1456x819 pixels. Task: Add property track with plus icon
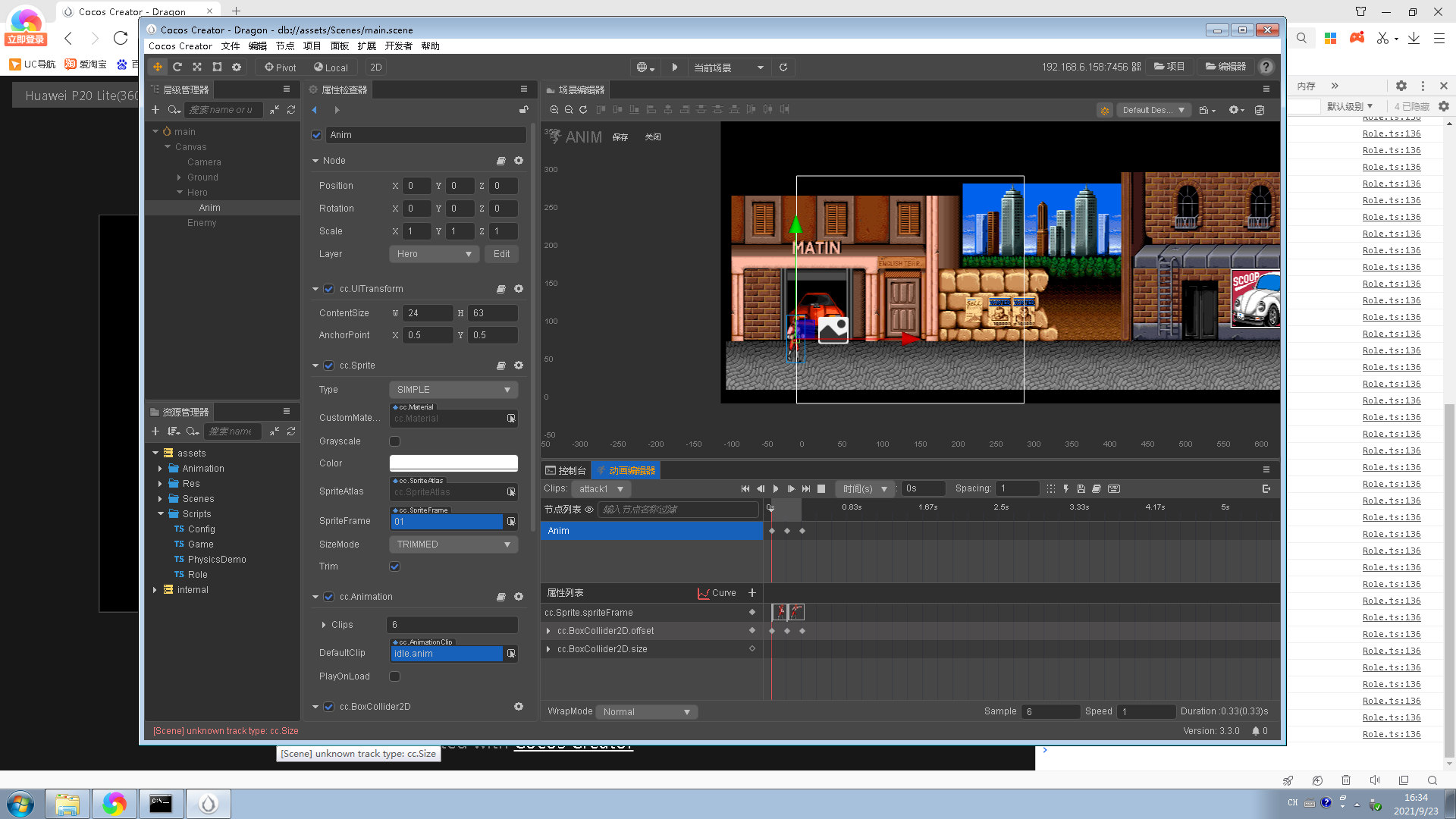pyautogui.click(x=752, y=593)
